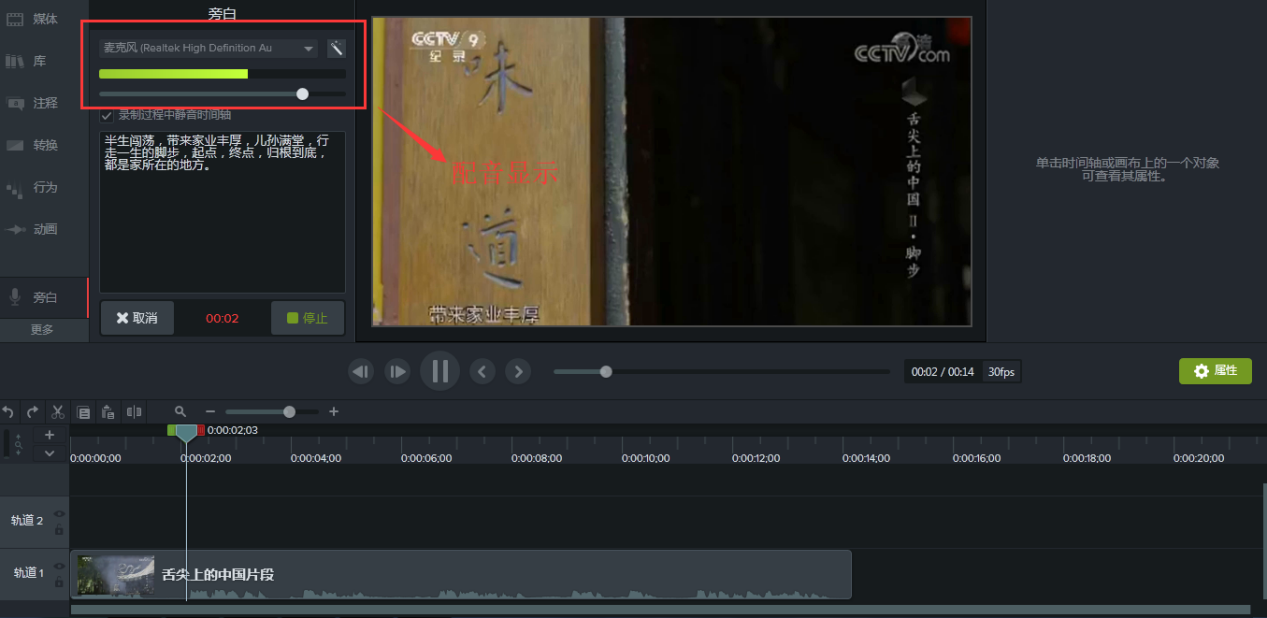
Task: Open the green 属性 properties button
Action: click(x=1215, y=371)
